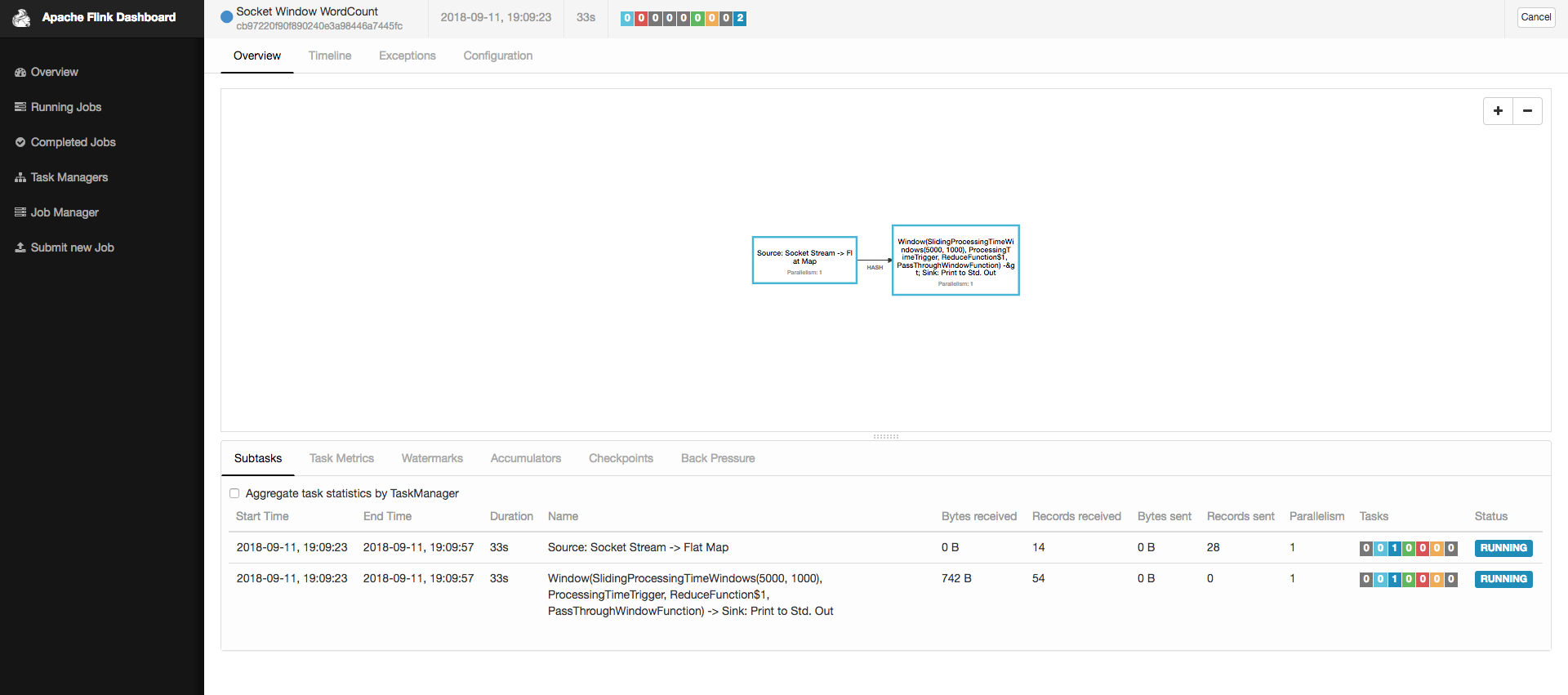This screenshot has width=1568, height=695.
Task: Show the Checkpoints tab
Action: [621, 458]
